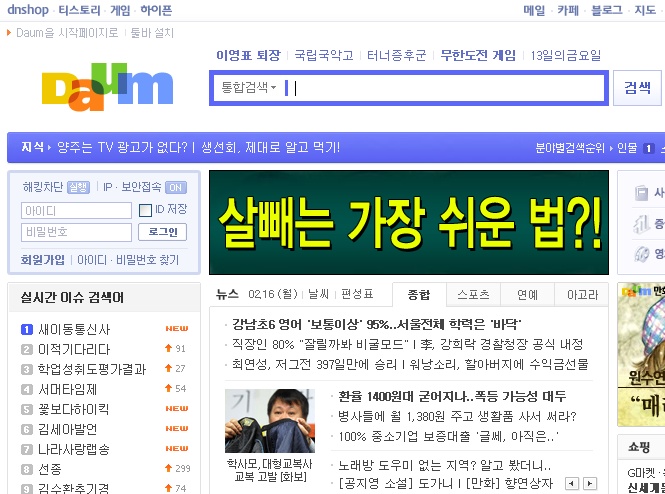Click the 검색 search button
The image size is (665, 494).
(x=637, y=88)
